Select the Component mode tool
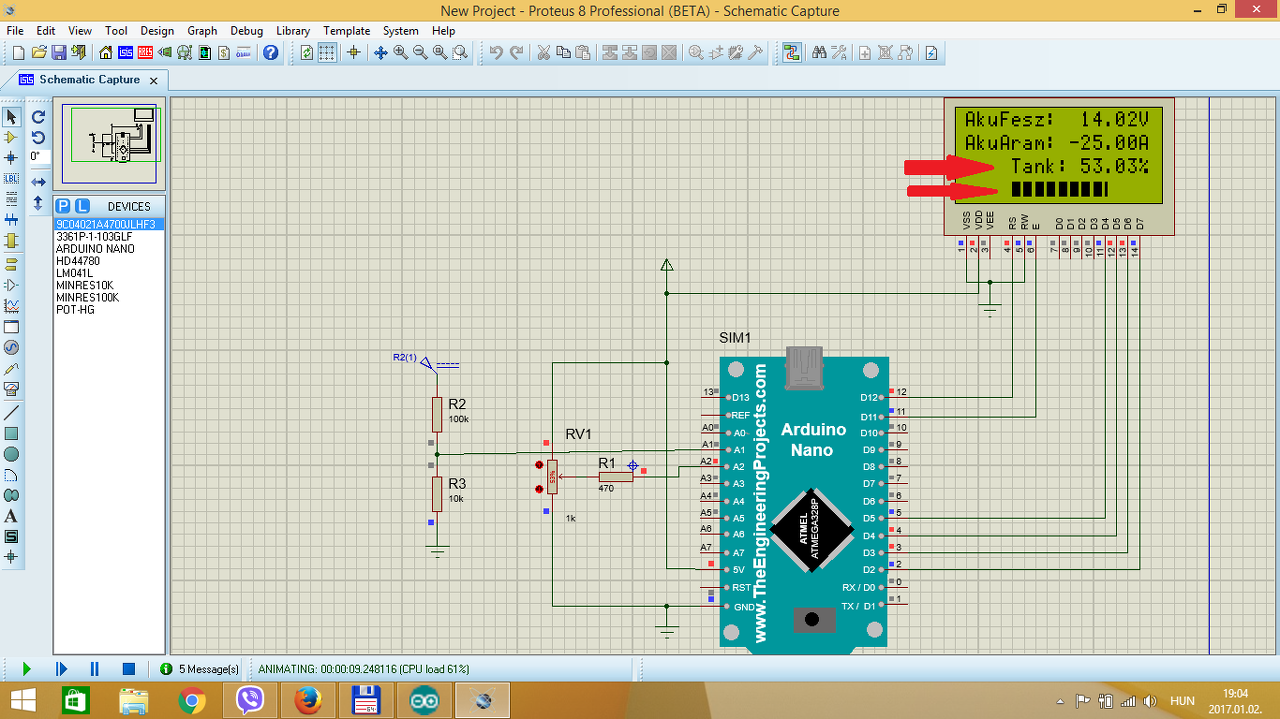Screen dimensions: 1280x719 tap(11, 137)
